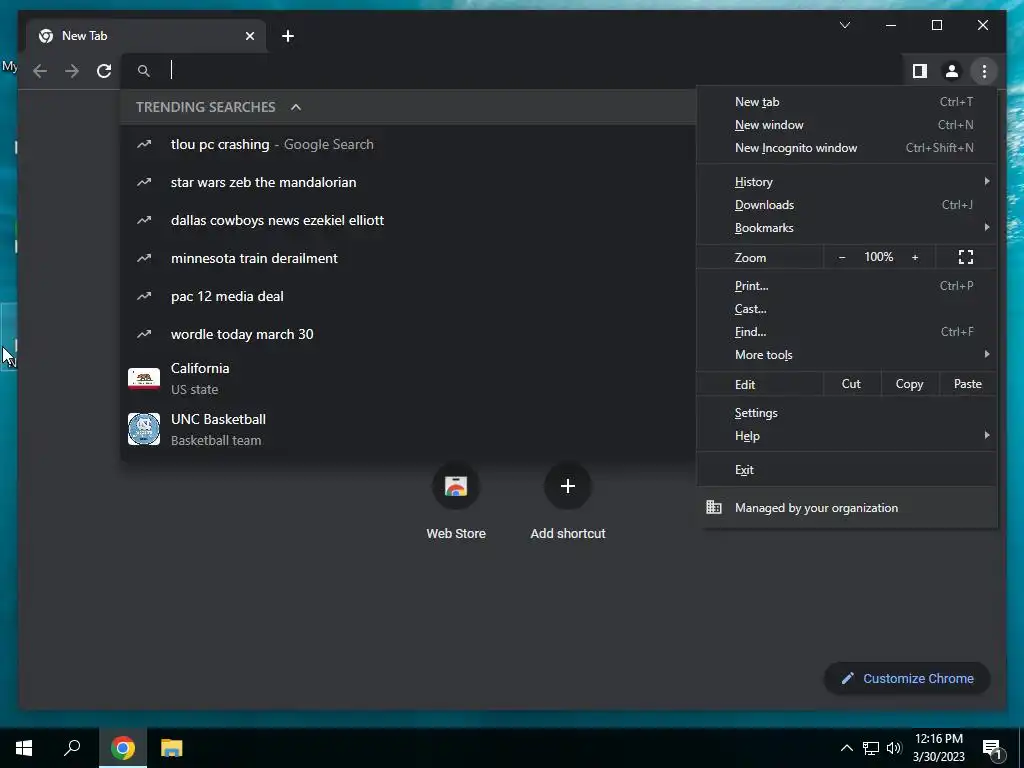Screen dimensions: 1024x768
Task: Expand the History submenu
Action: [x=847, y=182]
